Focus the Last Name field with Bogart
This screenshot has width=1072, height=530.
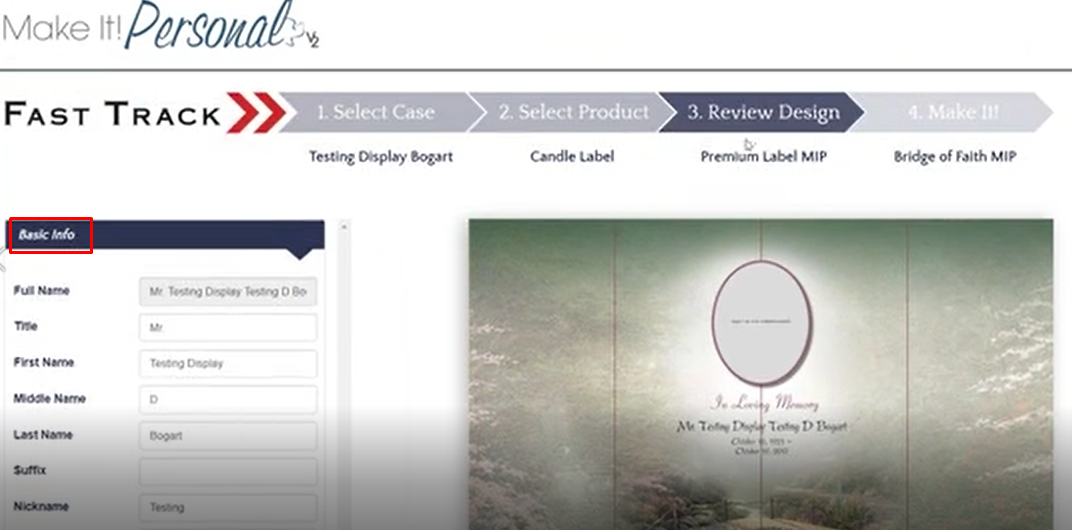point(228,436)
